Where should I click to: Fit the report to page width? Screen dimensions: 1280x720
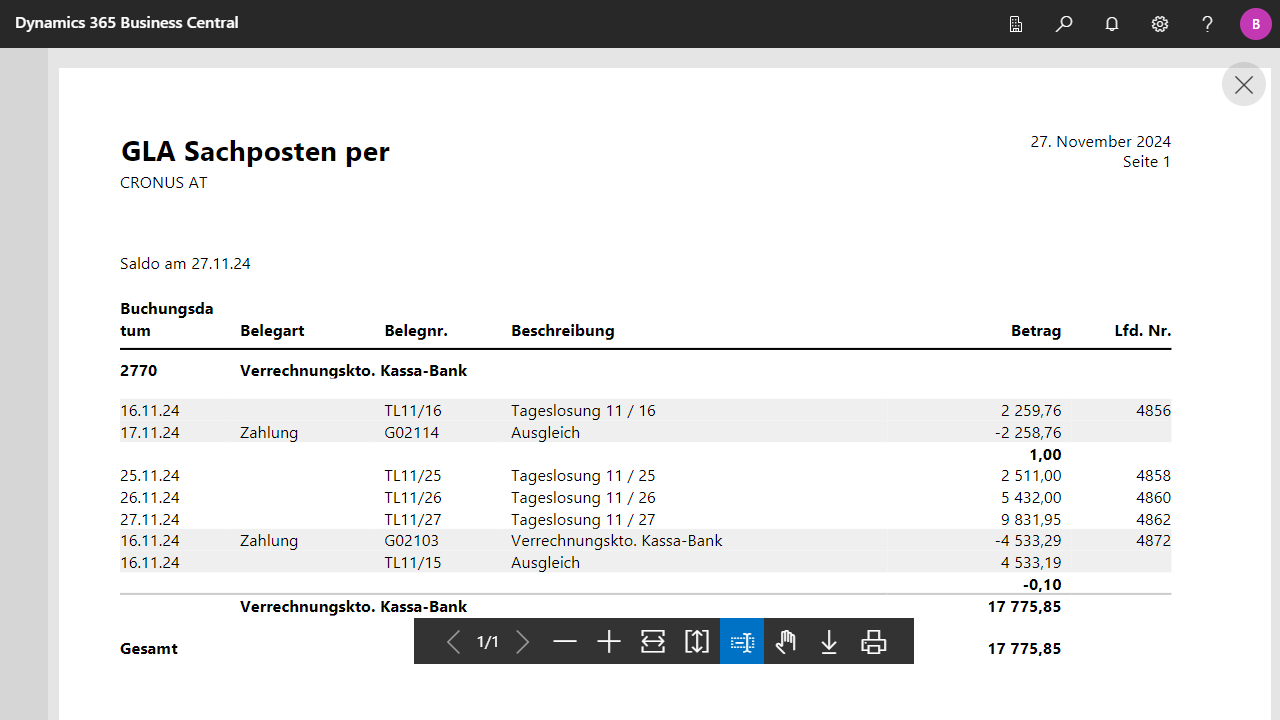[653, 642]
